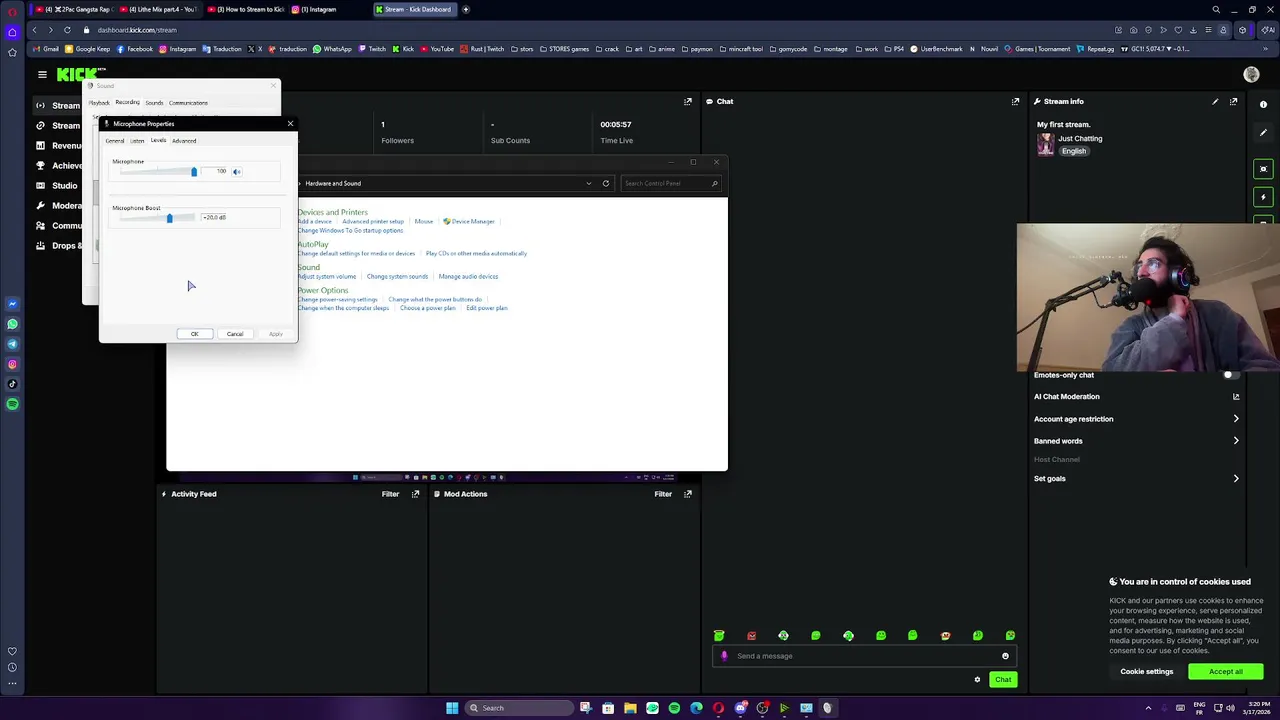
Task: Click the English language tag
Action: [x=1074, y=152]
